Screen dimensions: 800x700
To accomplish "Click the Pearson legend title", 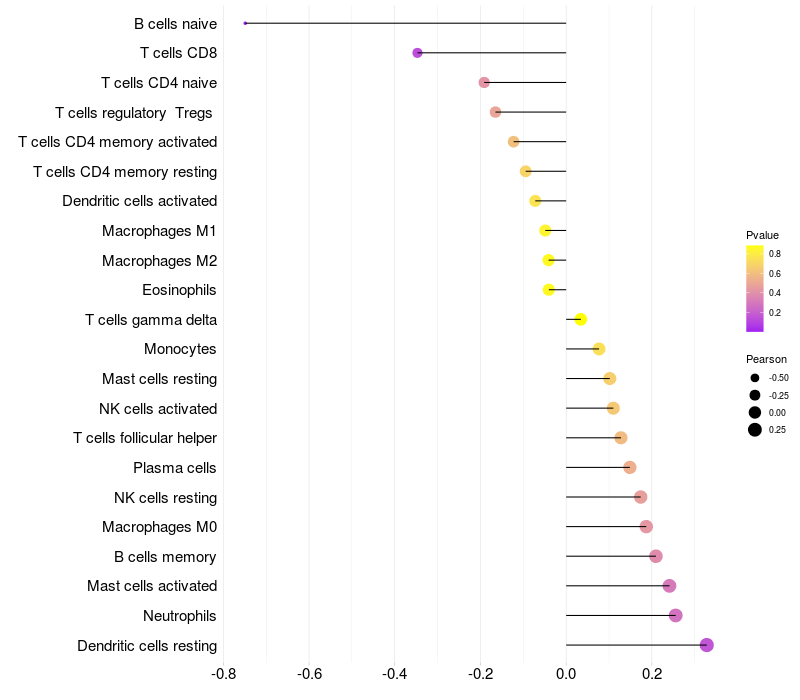I will pyautogui.click(x=766, y=359).
